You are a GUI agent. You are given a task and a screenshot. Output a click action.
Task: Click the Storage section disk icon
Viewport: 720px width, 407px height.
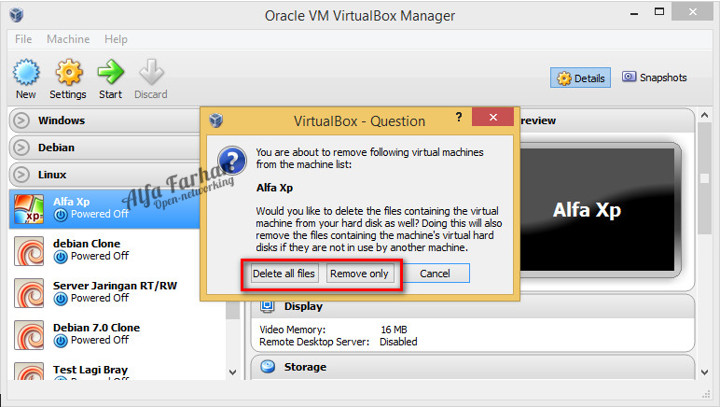(268, 367)
